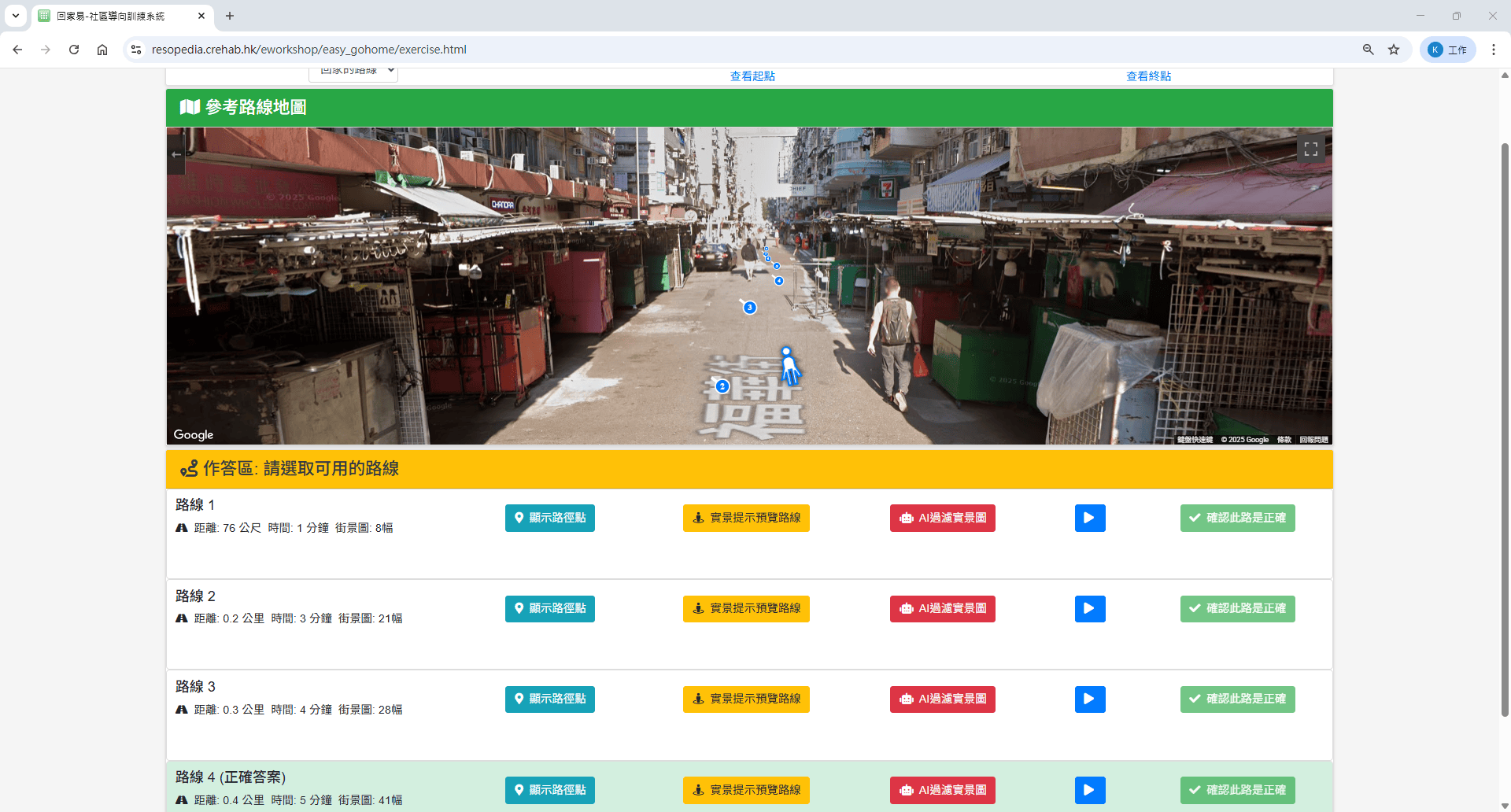Reload the page
1511x812 pixels.
74,50
